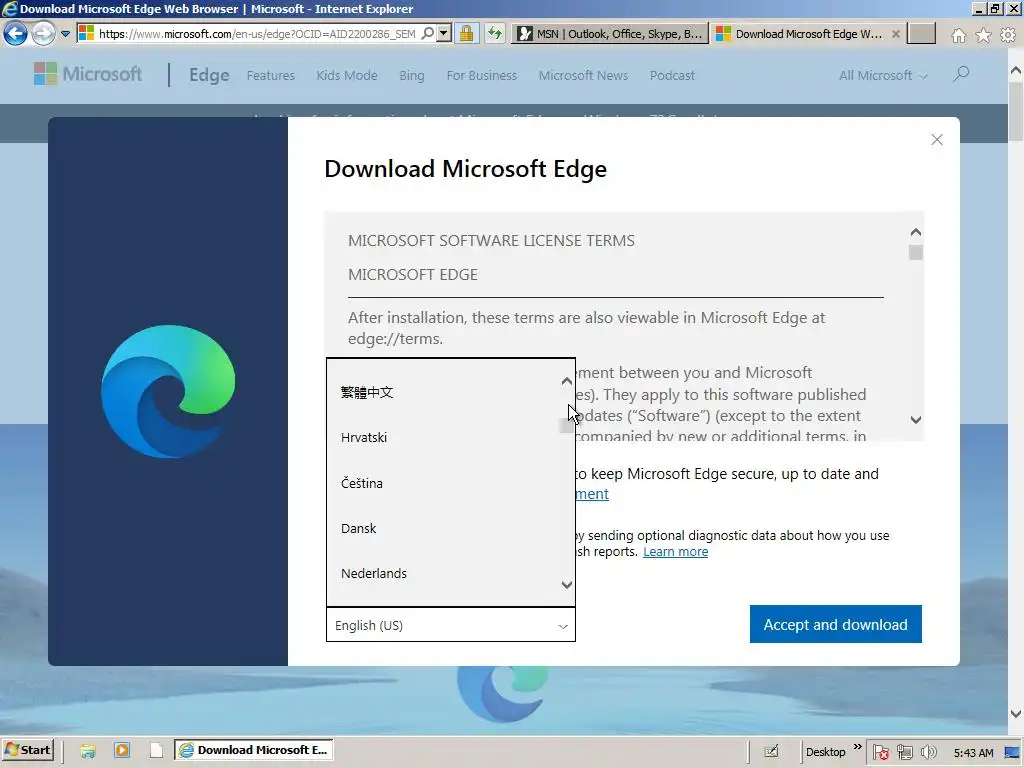Click the show desktop tray icon
The image size is (1024, 768).
coord(1013,752)
